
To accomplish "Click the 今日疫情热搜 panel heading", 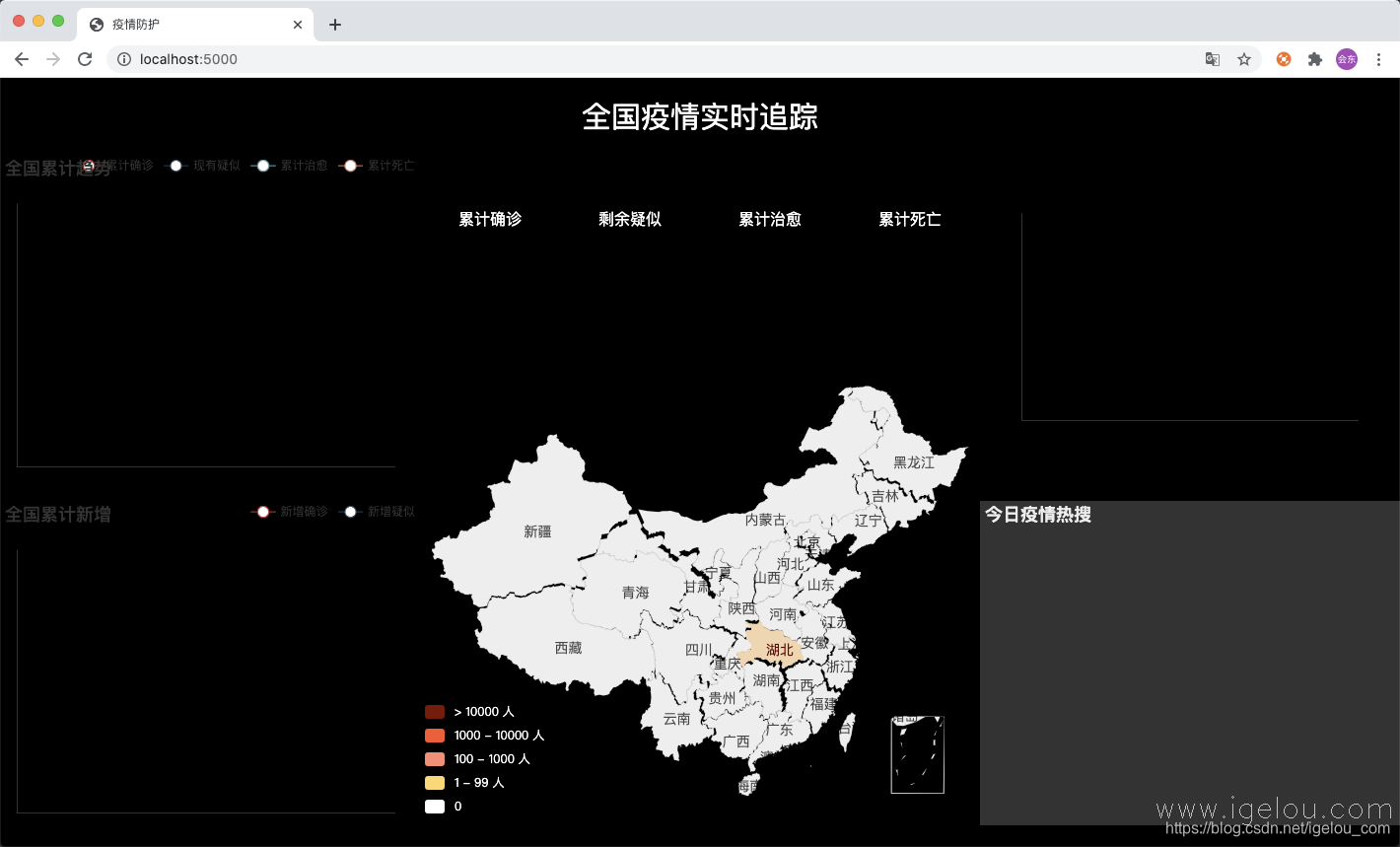I will [1036, 514].
